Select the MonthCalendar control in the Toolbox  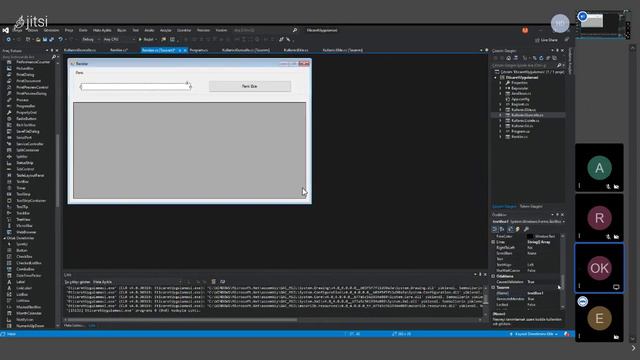tap(29, 313)
